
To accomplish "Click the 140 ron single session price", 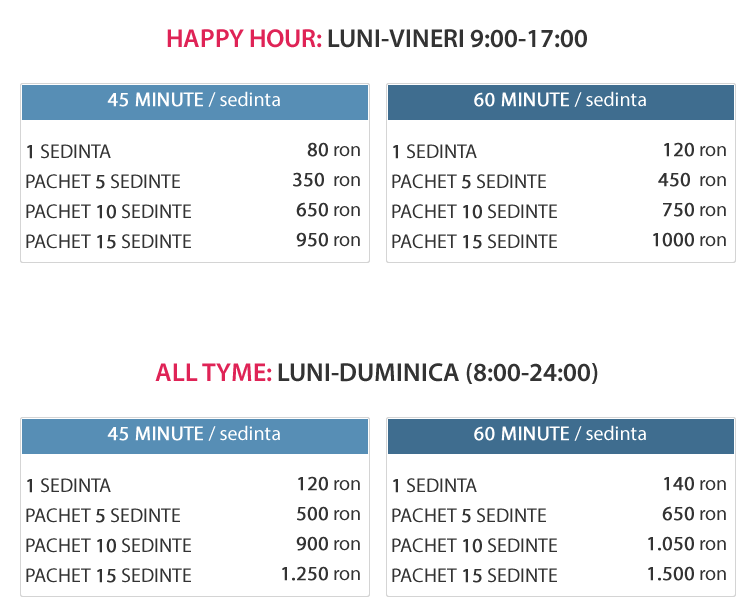I will pyautogui.click(x=694, y=484).
